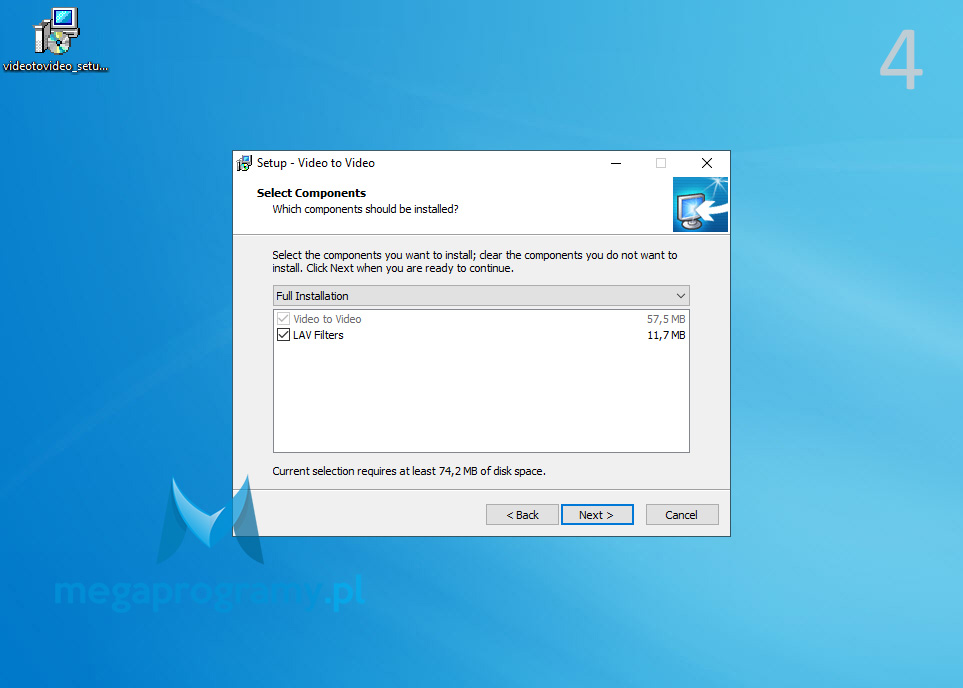The image size is (963, 688).
Task: Click the Setup window title bar text
Action: [x=316, y=163]
